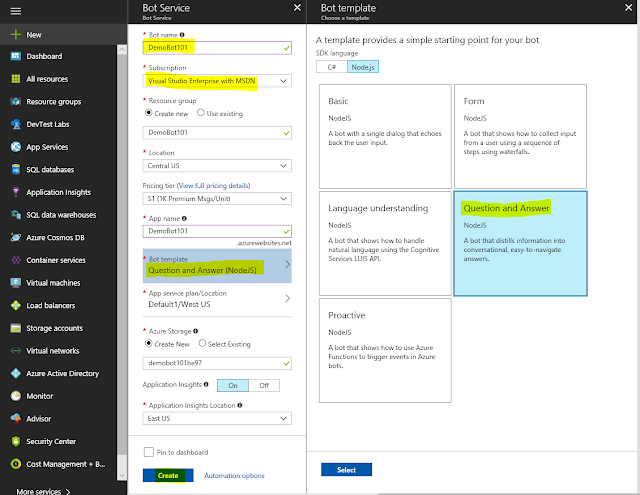This screenshot has width=640, height=495.
Task: Open the Subscription dropdown
Action: coord(217,81)
